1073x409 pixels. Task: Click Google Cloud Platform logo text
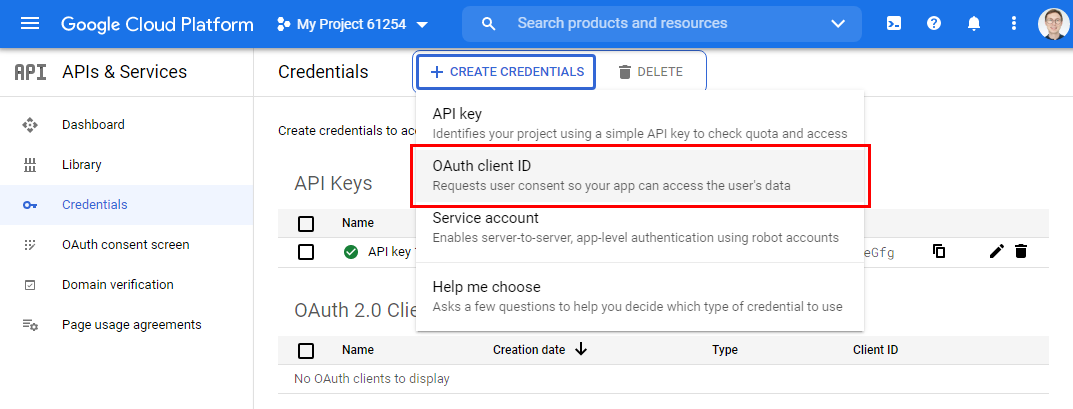point(157,25)
